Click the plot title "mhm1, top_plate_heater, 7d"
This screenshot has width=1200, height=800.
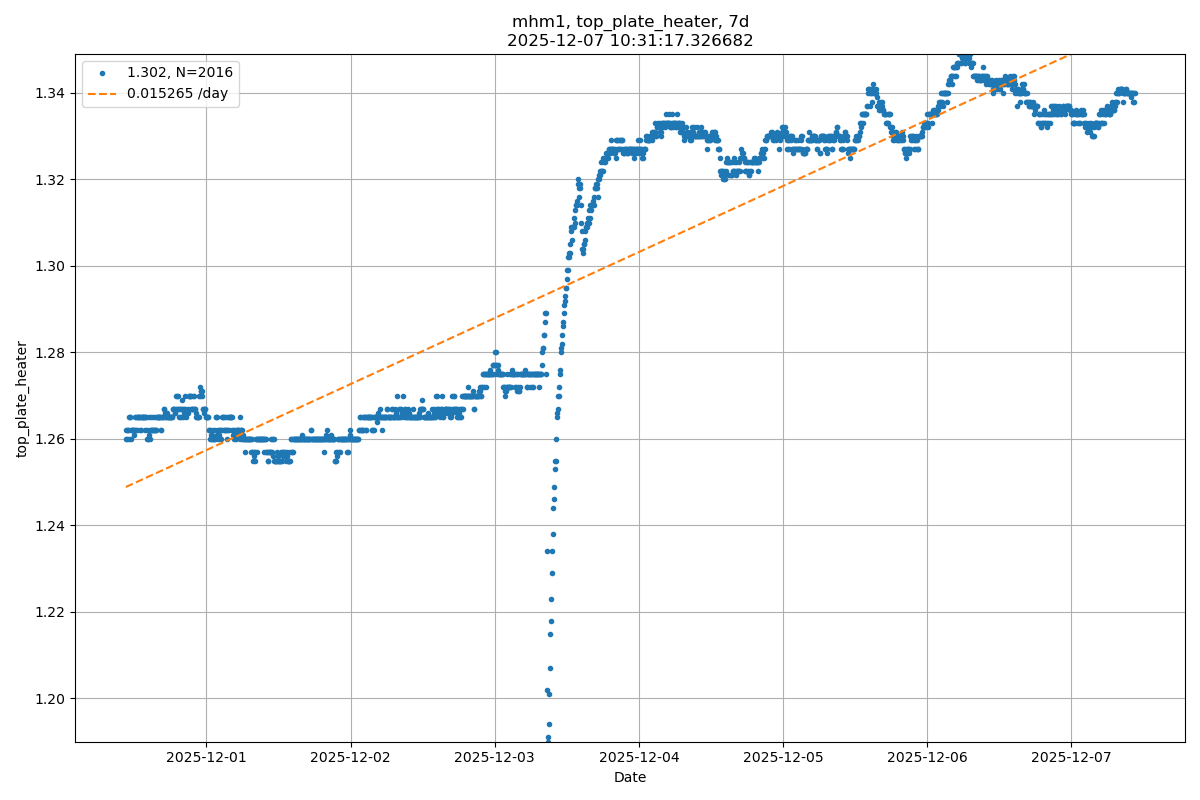pos(630,22)
